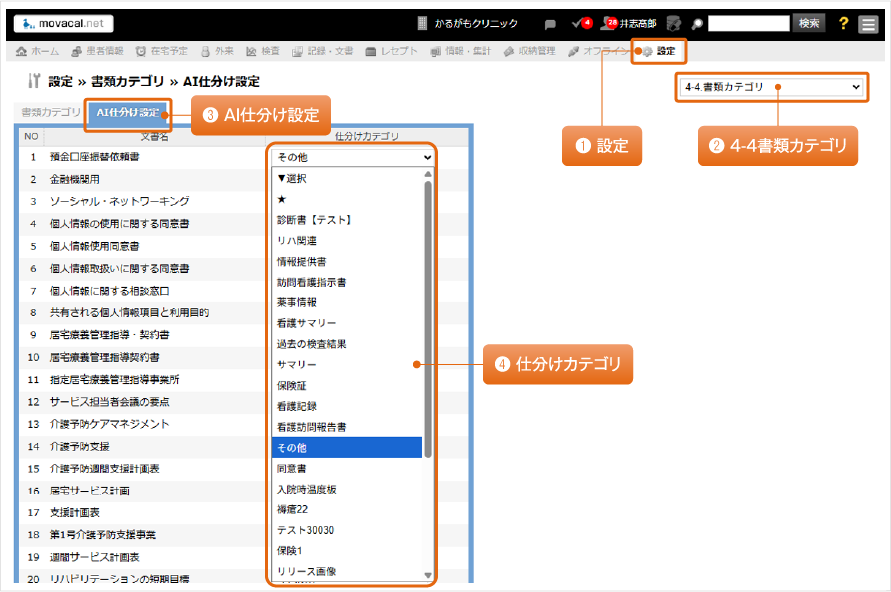Go to the ホーム menu item

click(x=38, y=50)
